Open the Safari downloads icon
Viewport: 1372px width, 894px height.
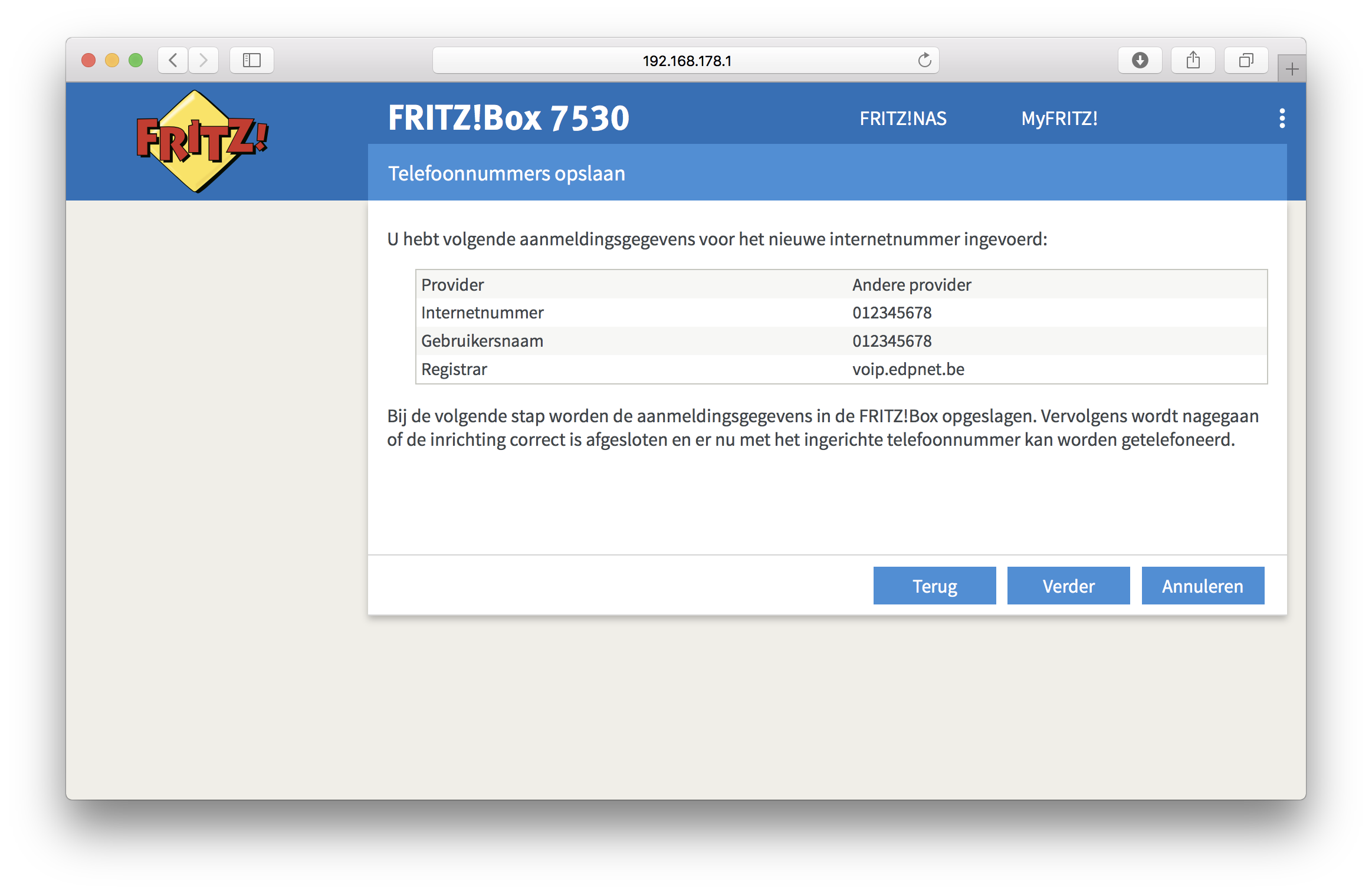[1140, 60]
